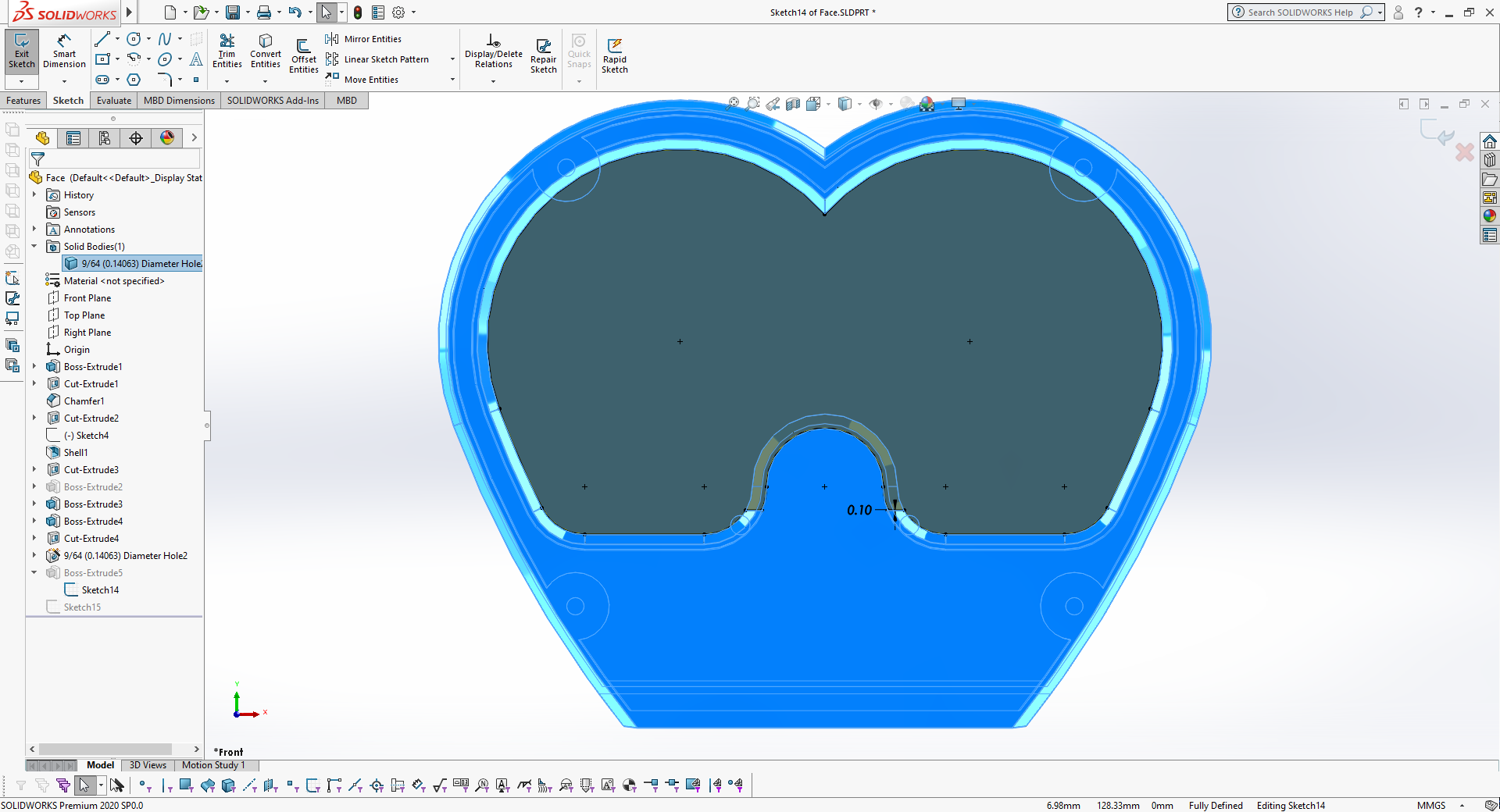The height and width of the screenshot is (812, 1500).
Task: Open the PropertyManager tab icon
Action: click(73, 138)
